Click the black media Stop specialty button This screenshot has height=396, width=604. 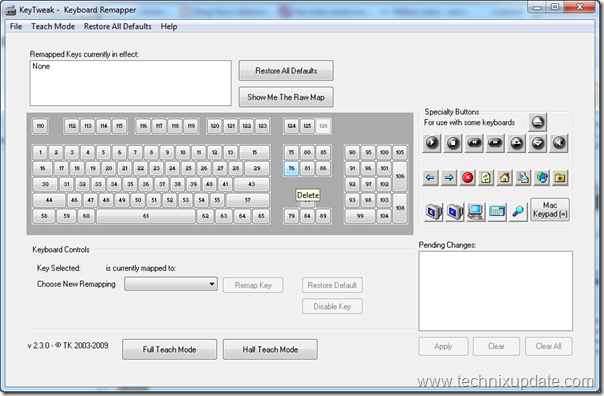pyautogui.click(x=453, y=143)
